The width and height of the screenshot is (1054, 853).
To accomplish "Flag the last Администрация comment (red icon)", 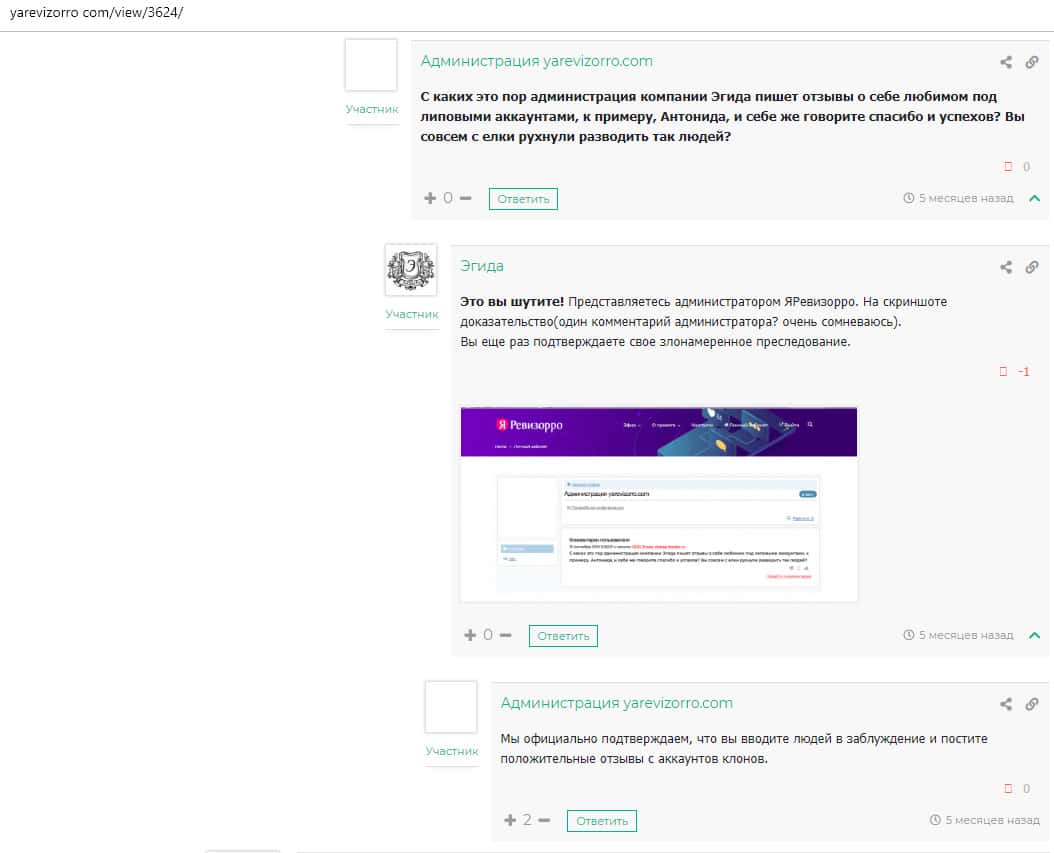I will click(1008, 788).
